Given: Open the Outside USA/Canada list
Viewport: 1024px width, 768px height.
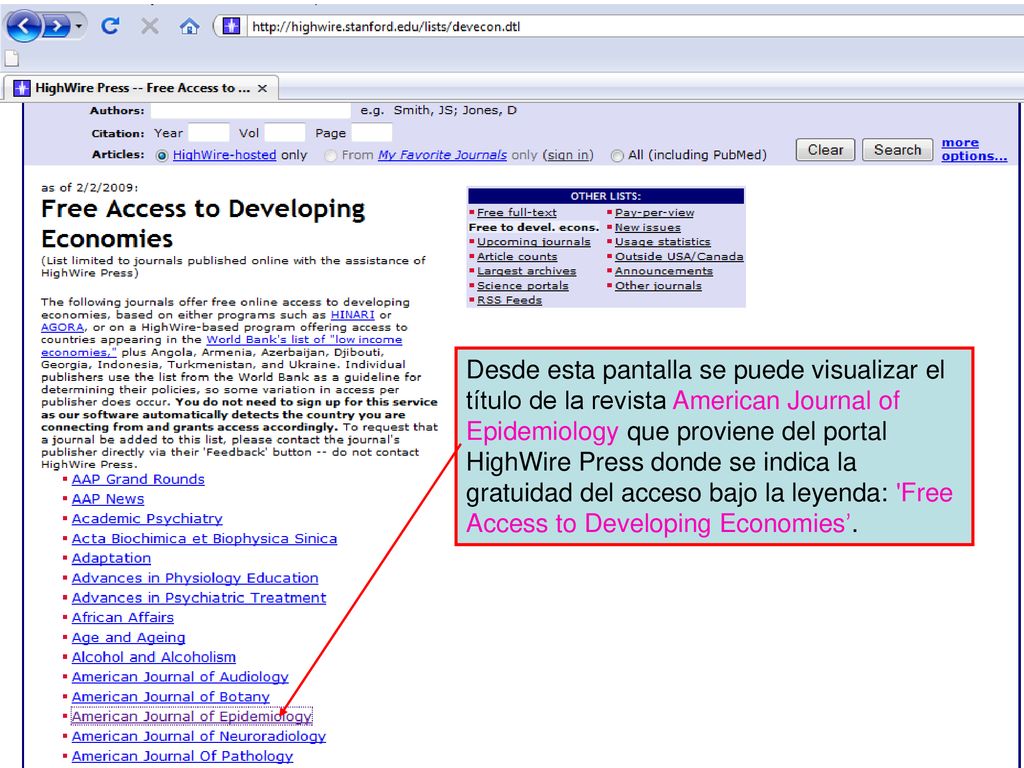Looking at the screenshot, I should tap(679, 257).
